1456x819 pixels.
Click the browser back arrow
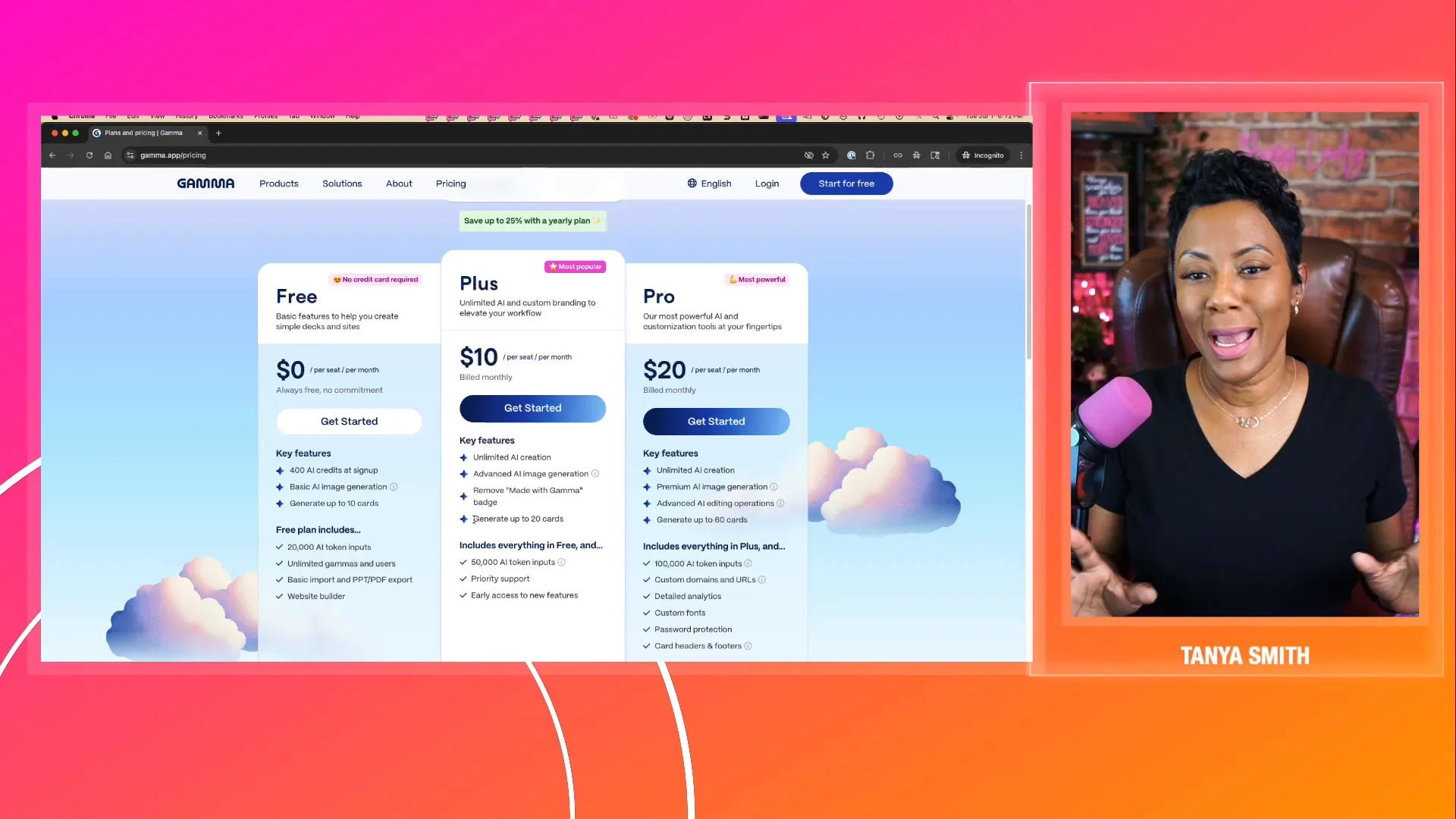pyautogui.click(x=52, y=155)
